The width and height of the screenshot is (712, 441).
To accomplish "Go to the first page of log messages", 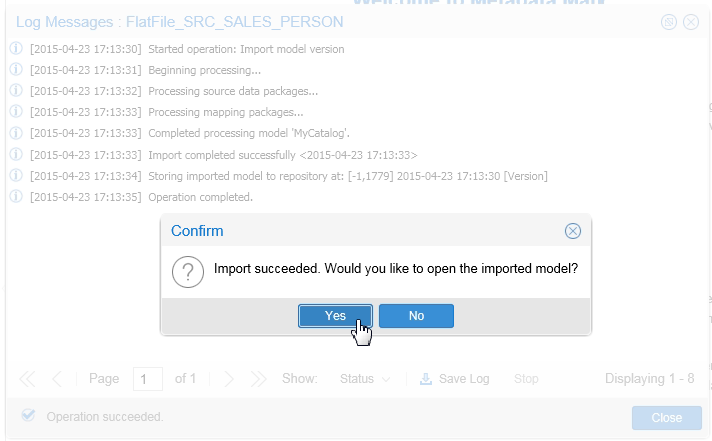I will [x=27, y=379].
